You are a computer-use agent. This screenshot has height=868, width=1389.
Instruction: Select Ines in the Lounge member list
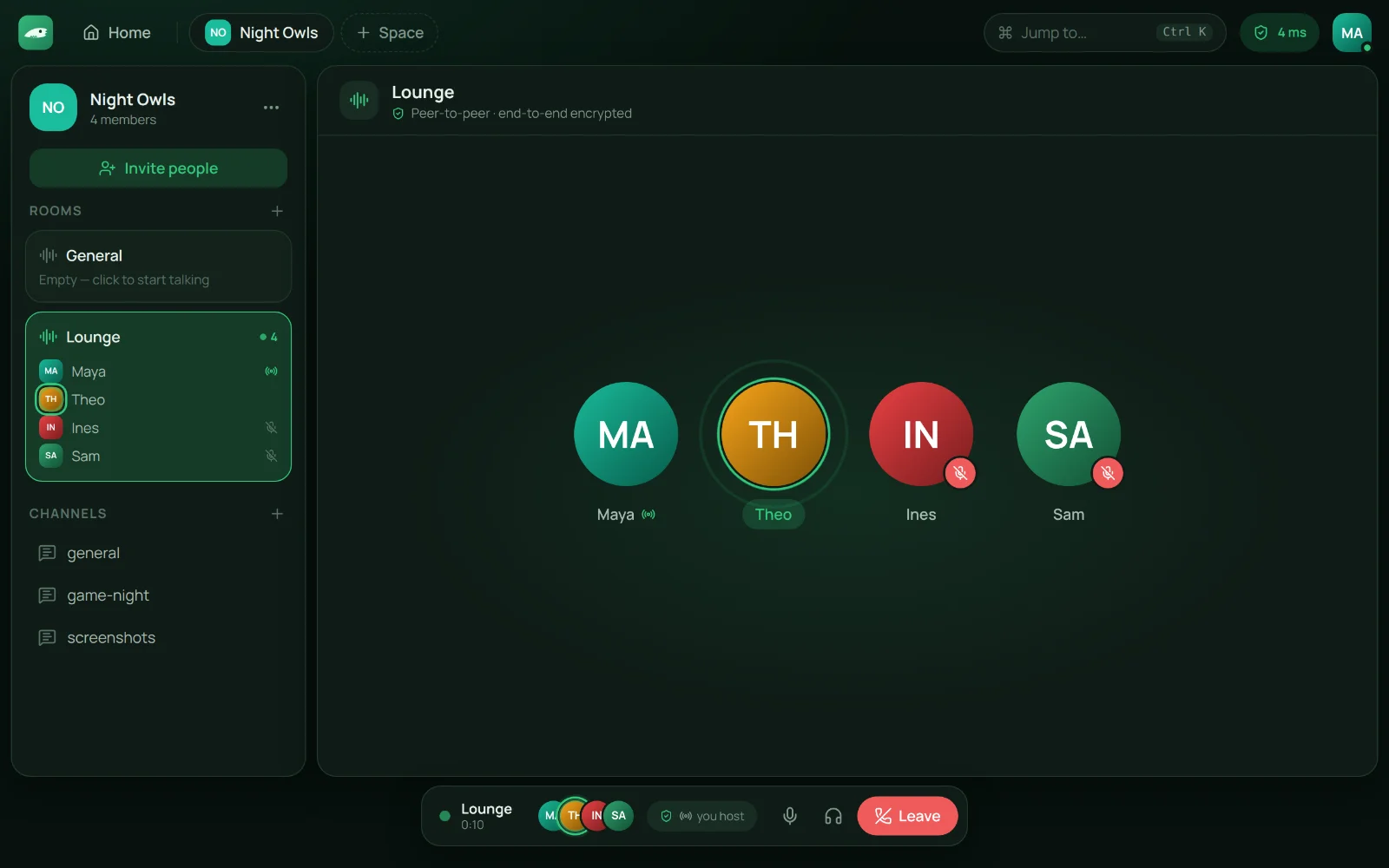158,428
